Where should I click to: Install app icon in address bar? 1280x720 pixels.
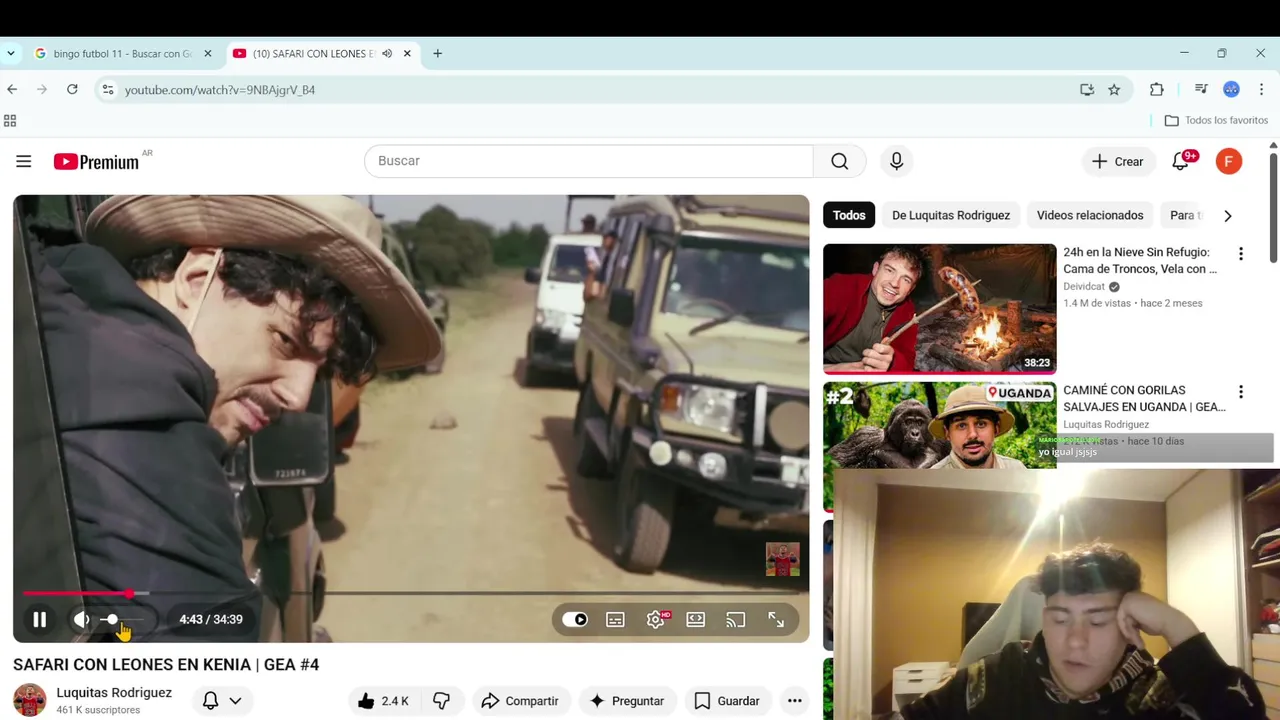pyautogui.click(x=1087, y=89)
